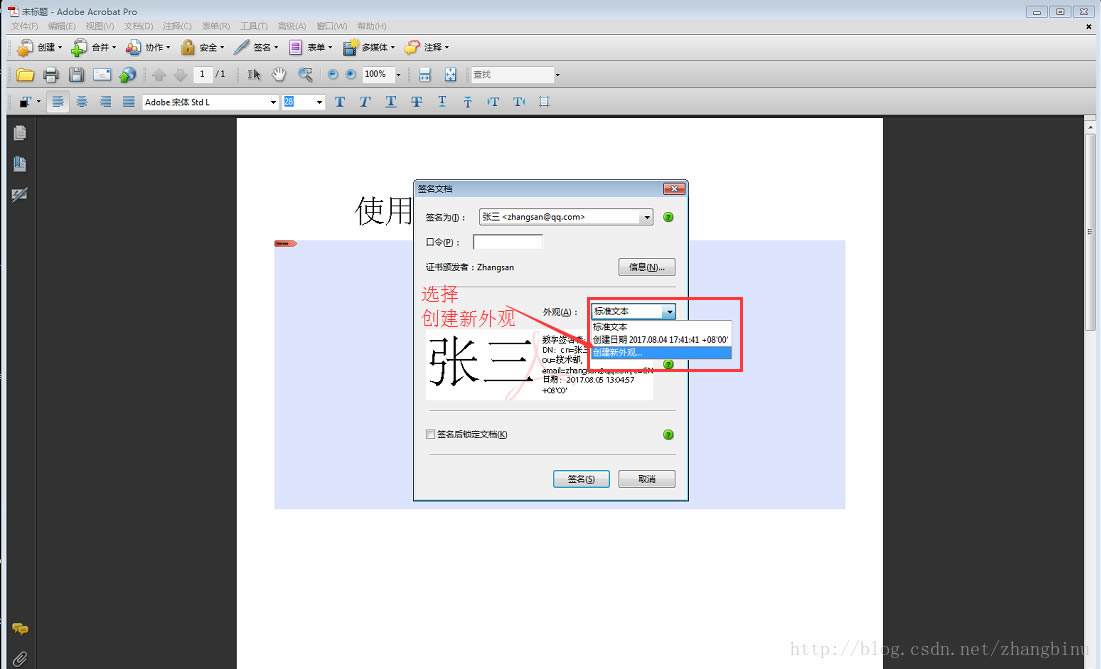Viewport: 1101px width, 669px height.
Task: Open the 注释 toolbar button
Action: (x=427, y=47)
